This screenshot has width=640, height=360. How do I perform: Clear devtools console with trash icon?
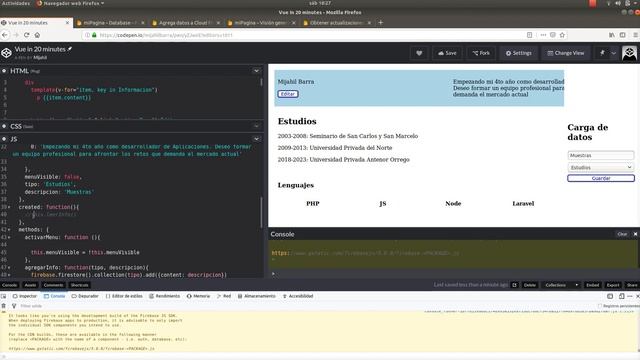coord(4,306)
